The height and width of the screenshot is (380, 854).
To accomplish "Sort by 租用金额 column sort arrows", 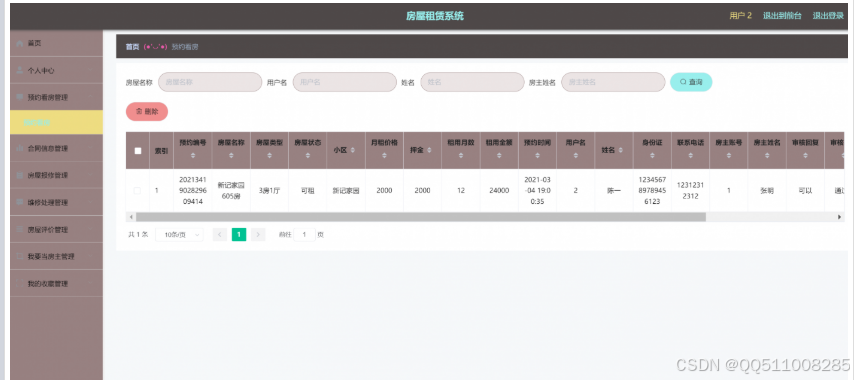I will [x=499, y=156].
